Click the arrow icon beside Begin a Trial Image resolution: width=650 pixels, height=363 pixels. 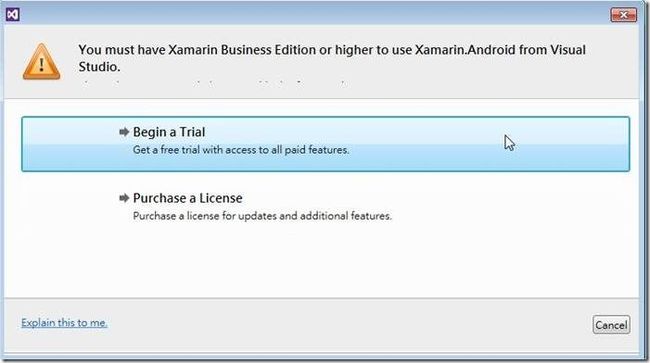tap(124, 132)
